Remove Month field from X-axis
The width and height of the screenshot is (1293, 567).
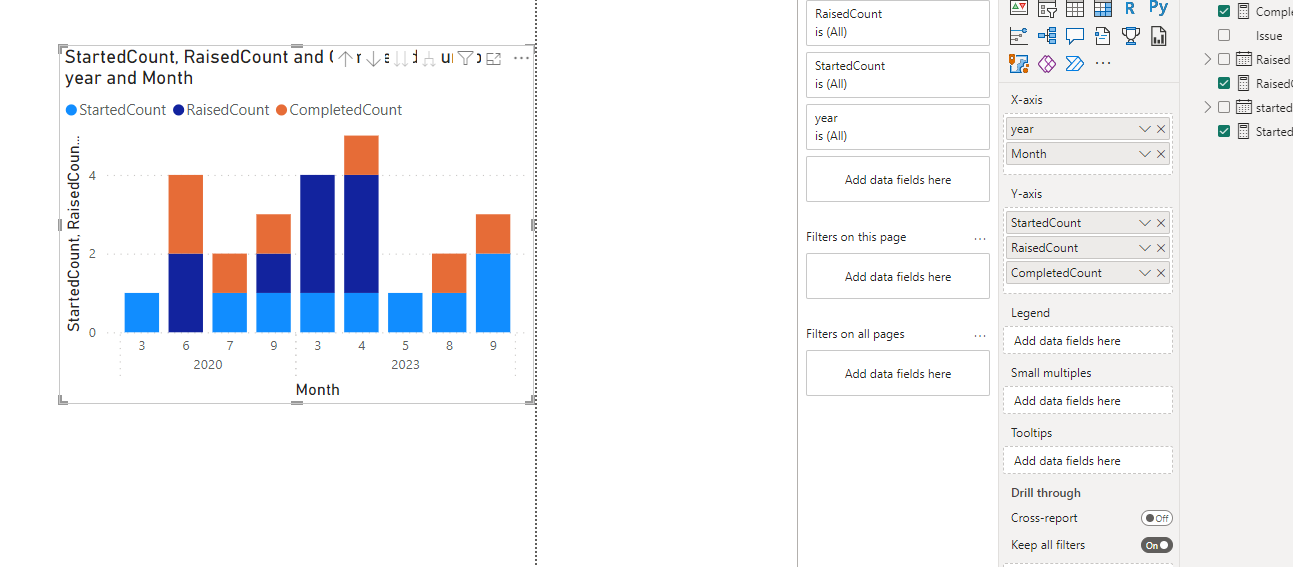pos(1161,154)
